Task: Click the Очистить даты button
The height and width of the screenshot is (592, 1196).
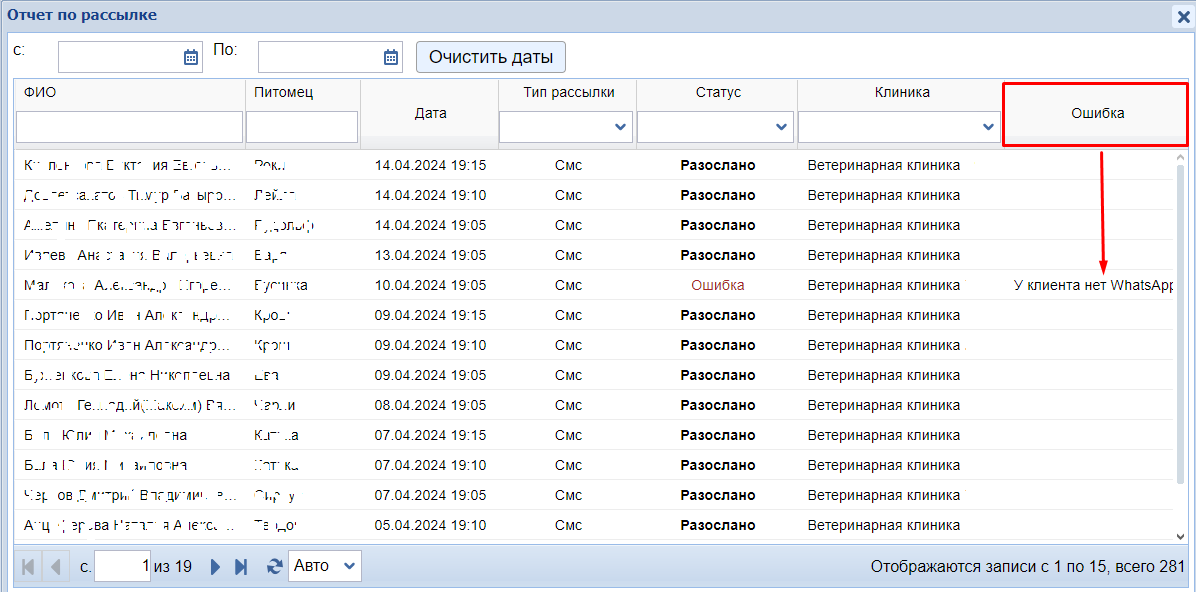Action: click(490, 57)
